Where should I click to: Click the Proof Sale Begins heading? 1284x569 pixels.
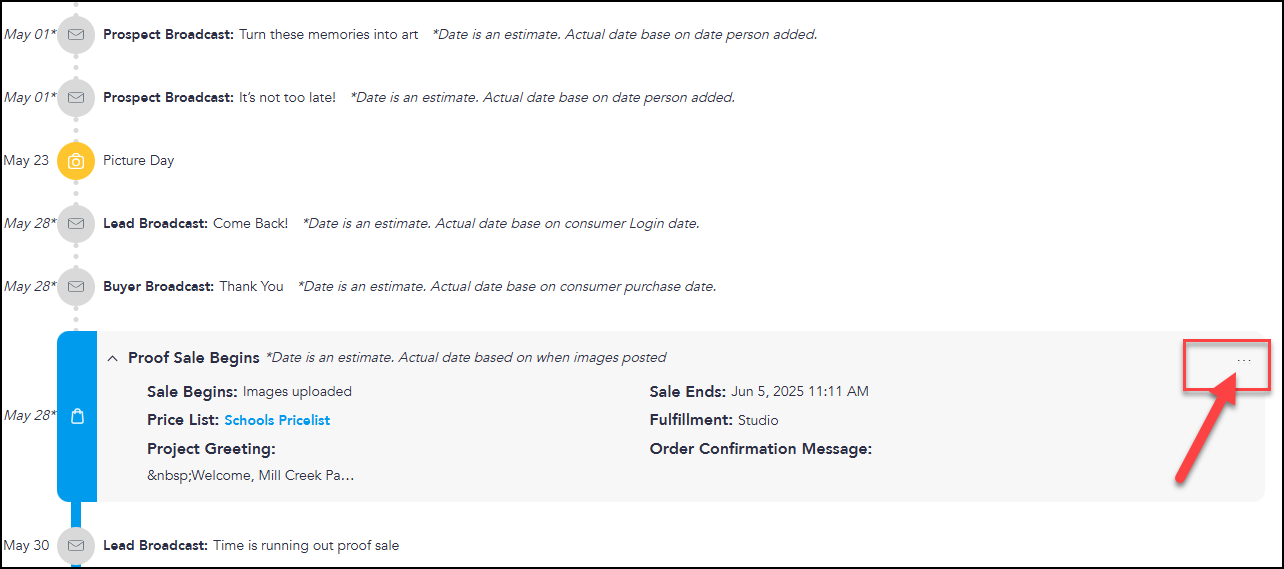(194, 358)
